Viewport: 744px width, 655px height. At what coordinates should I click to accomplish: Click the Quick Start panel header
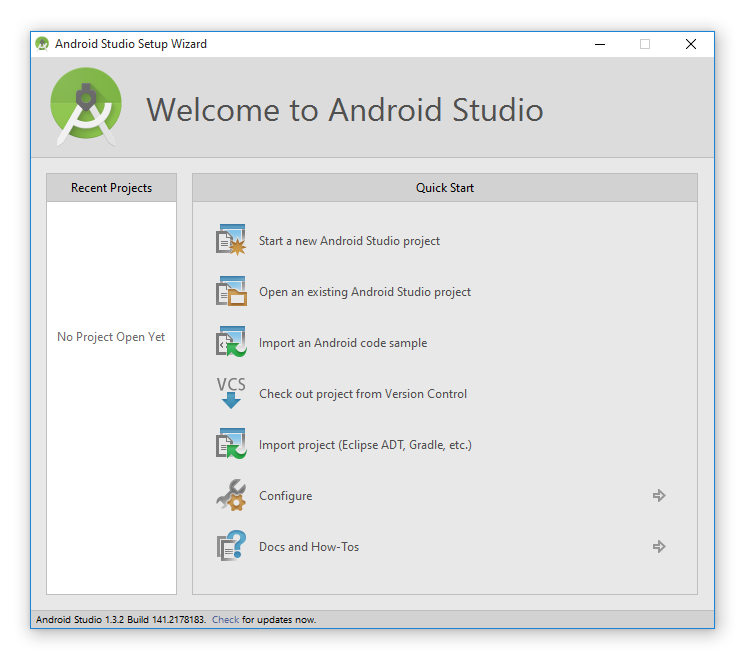[445, 187]
